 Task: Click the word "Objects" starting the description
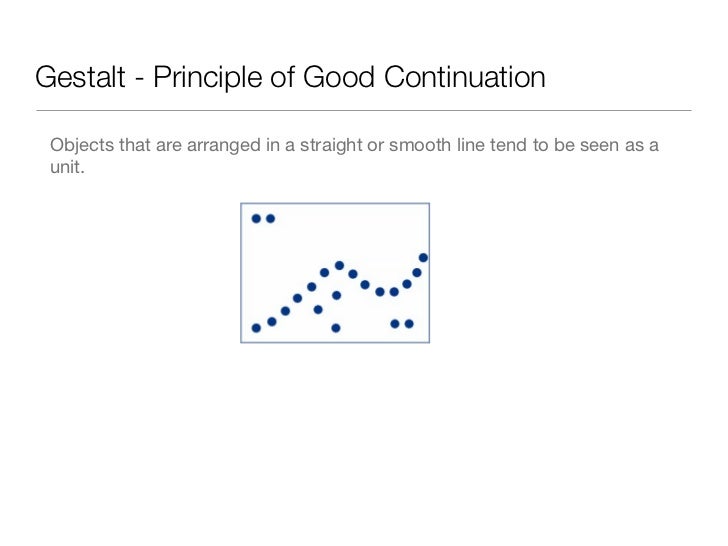(x=81, y=146)
